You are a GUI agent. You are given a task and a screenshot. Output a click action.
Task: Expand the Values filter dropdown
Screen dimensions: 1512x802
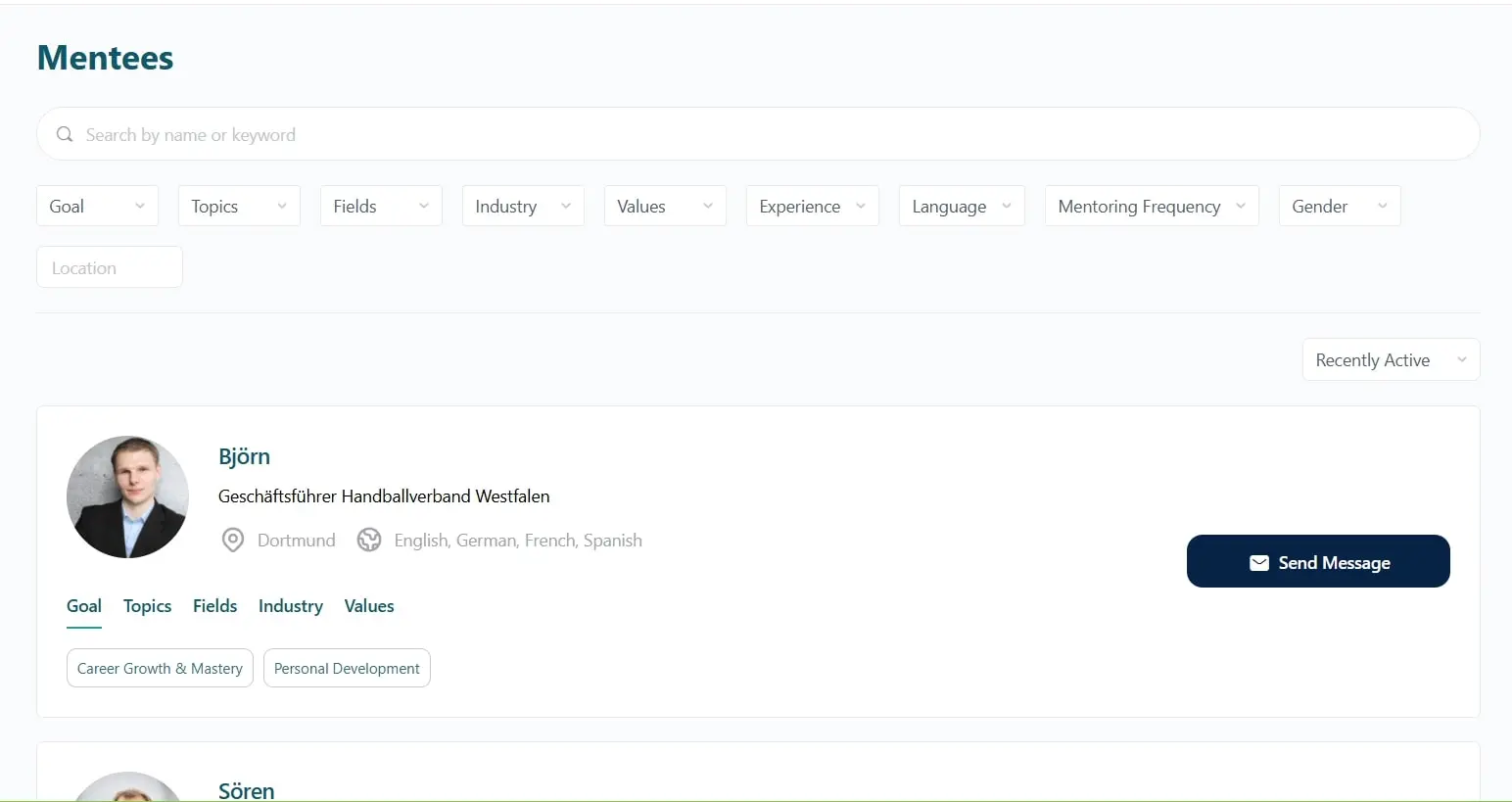click(x=665, y=206)
